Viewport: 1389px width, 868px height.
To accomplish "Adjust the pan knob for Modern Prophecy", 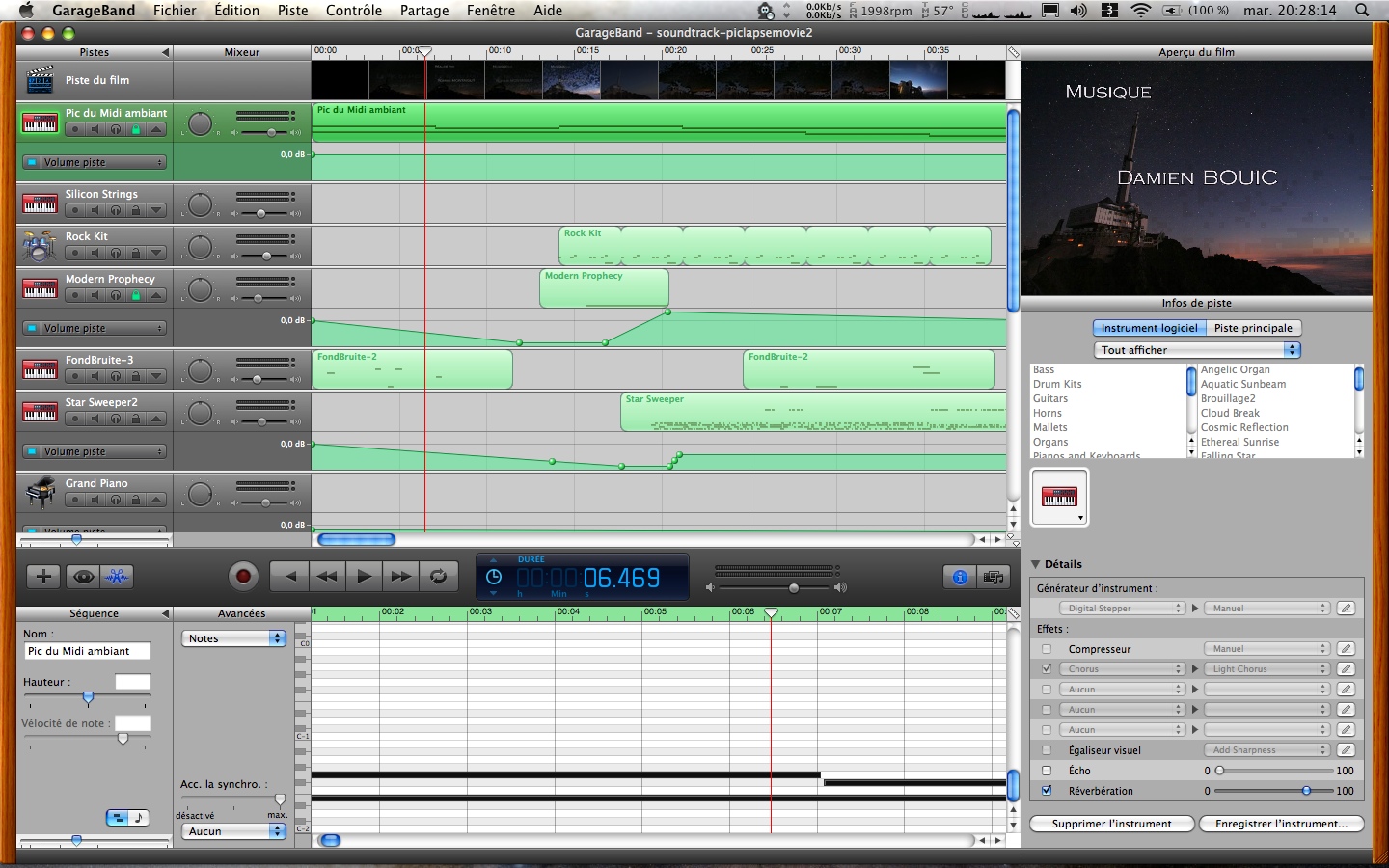I will point(200,289).
